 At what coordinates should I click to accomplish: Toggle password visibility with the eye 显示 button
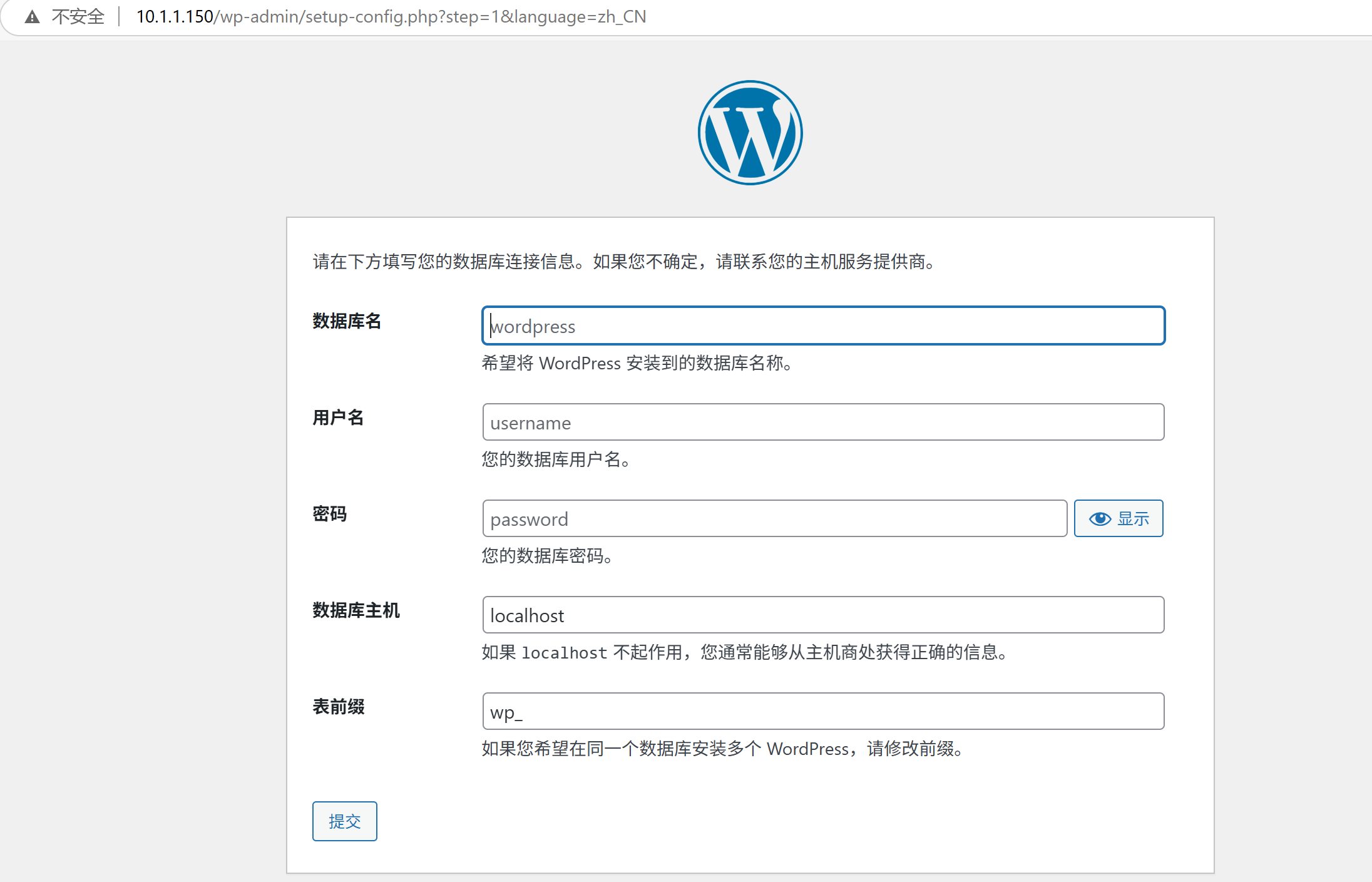[x=1119, y=519]
